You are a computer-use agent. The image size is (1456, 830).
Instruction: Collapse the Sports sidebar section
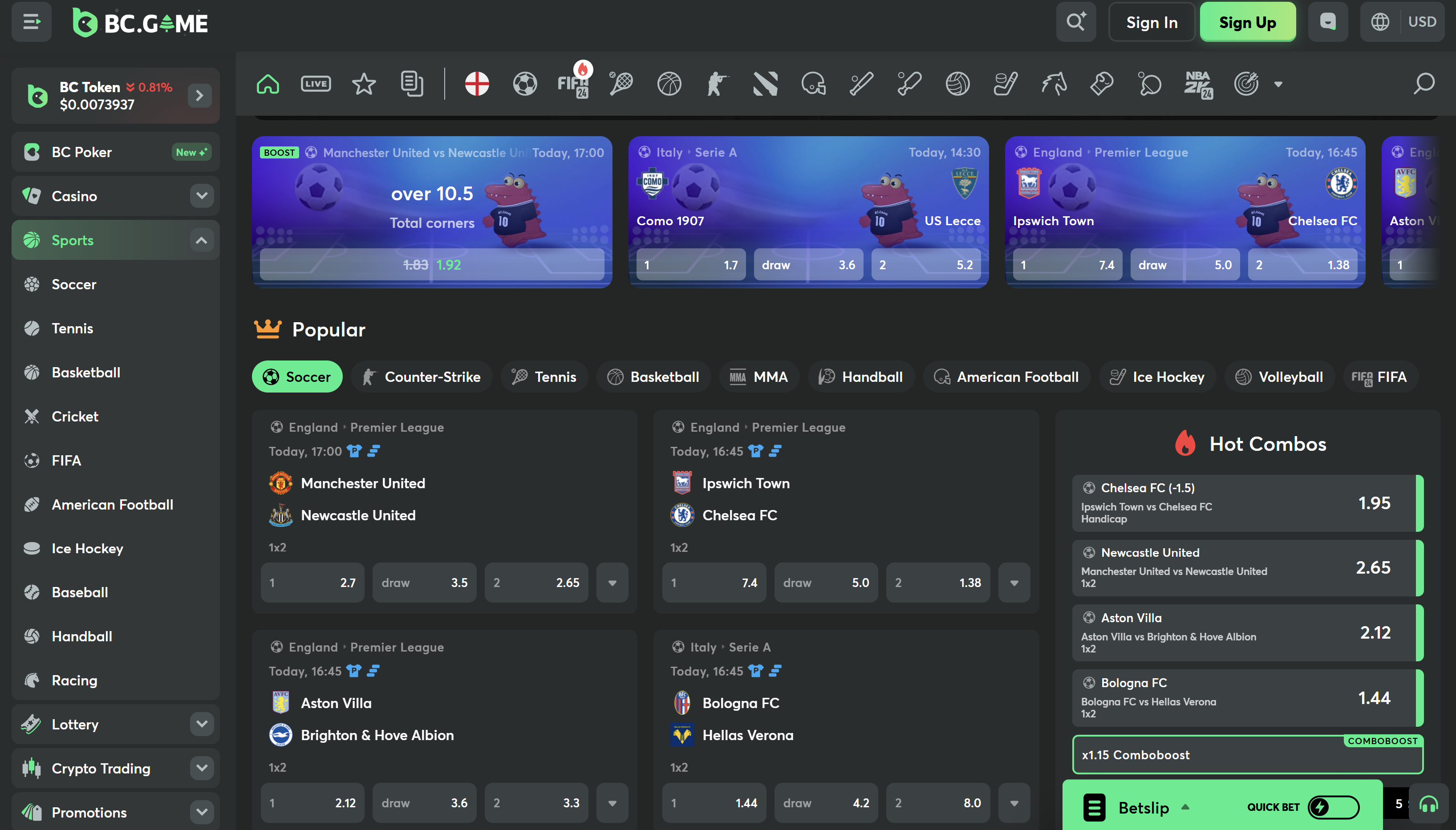[201, 240]
